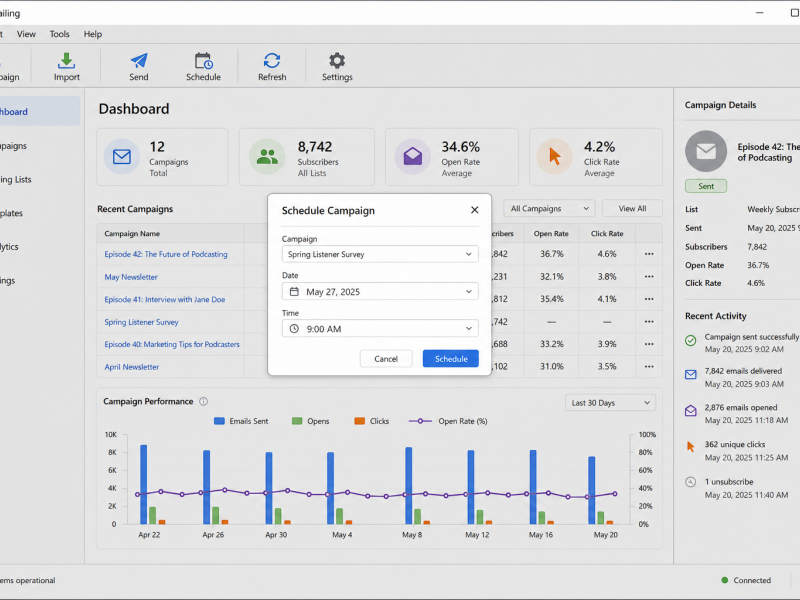Click the emails delivered envelope icon
The width and height of the screenshot is (800, 600).
click(x=690, y=375)
